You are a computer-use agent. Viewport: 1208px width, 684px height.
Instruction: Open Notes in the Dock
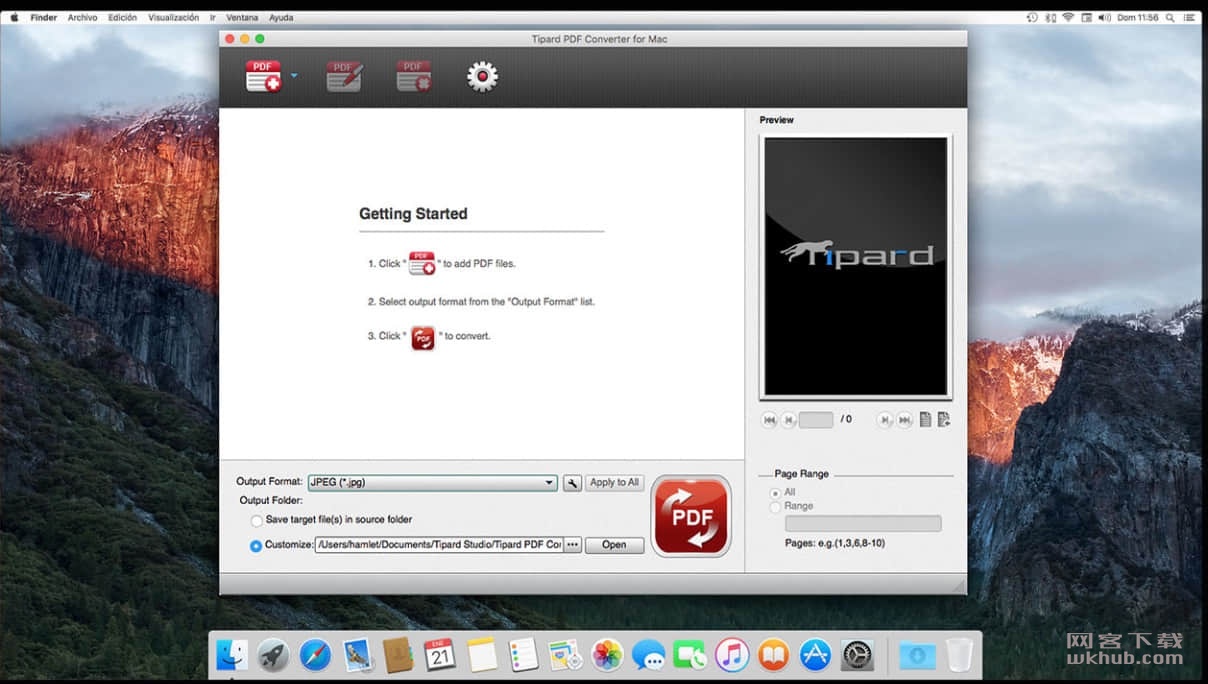pos(482,655)
